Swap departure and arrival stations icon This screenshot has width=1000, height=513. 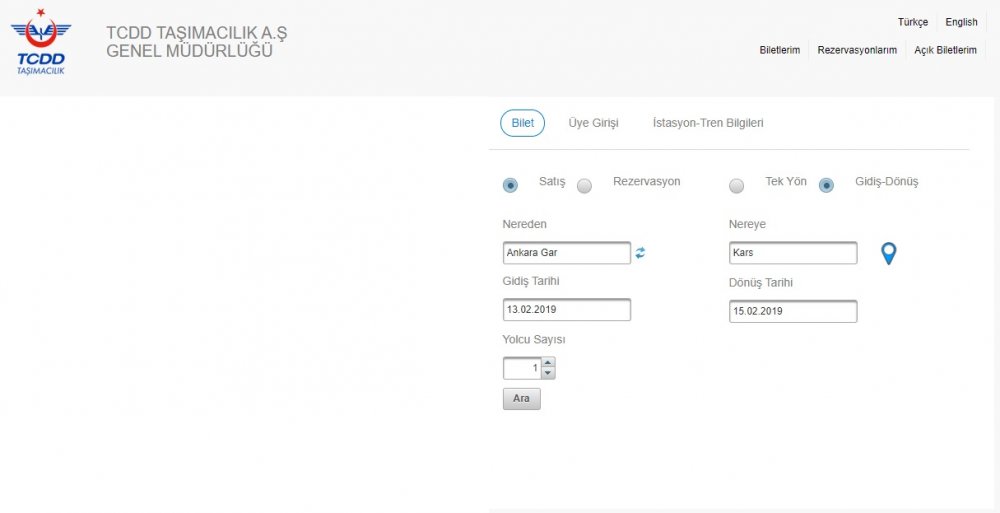click(x=640, y=253)
